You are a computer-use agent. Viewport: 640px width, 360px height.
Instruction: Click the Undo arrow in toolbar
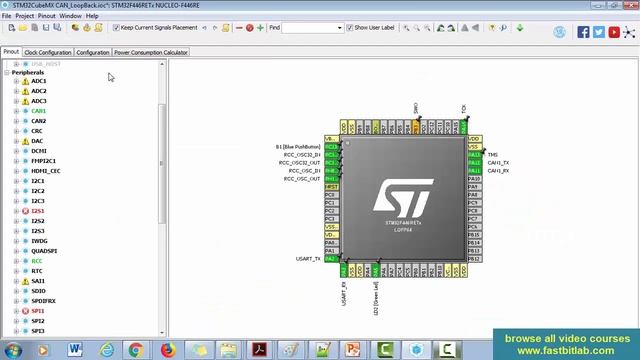(204, 28)
